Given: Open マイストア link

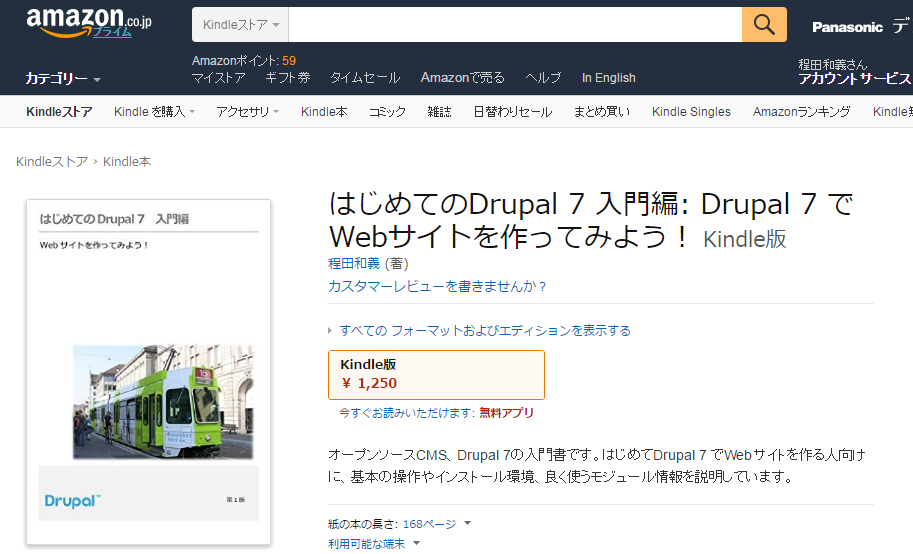Looking at the screenshot, I should [218, 77].
